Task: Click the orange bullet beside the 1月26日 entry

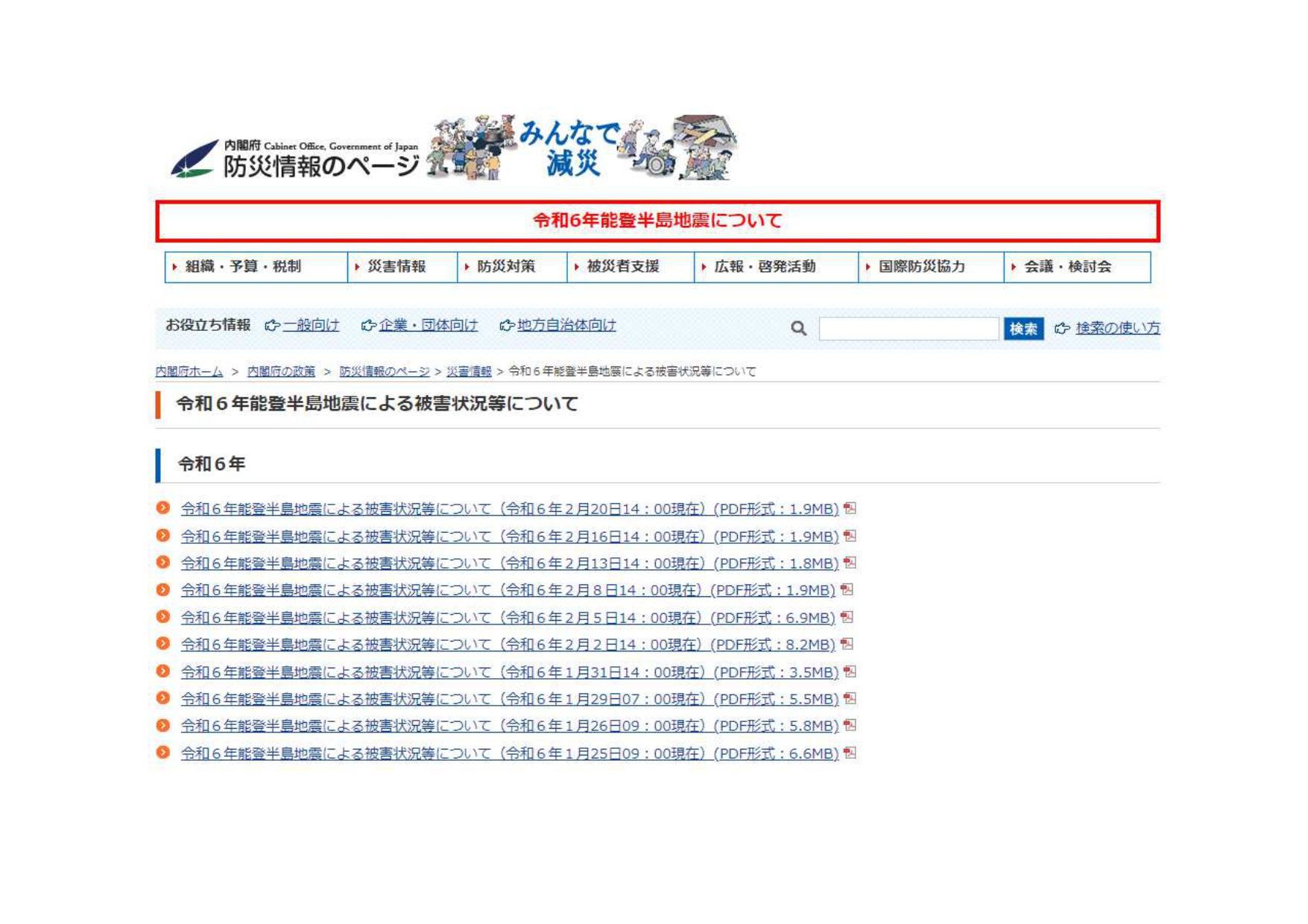Action: tap(163, 725)
